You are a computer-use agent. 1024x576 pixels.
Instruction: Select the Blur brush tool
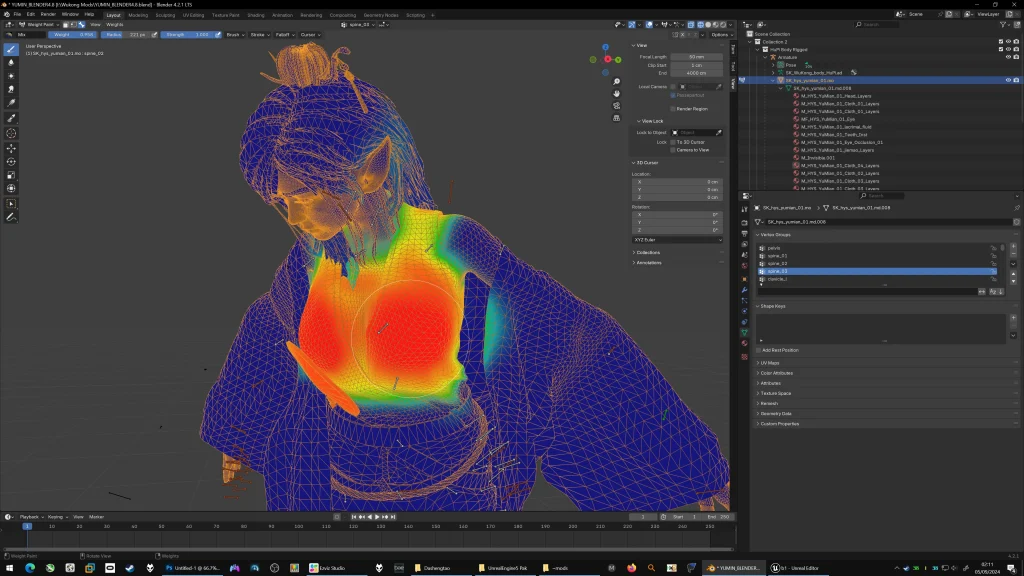11,62
